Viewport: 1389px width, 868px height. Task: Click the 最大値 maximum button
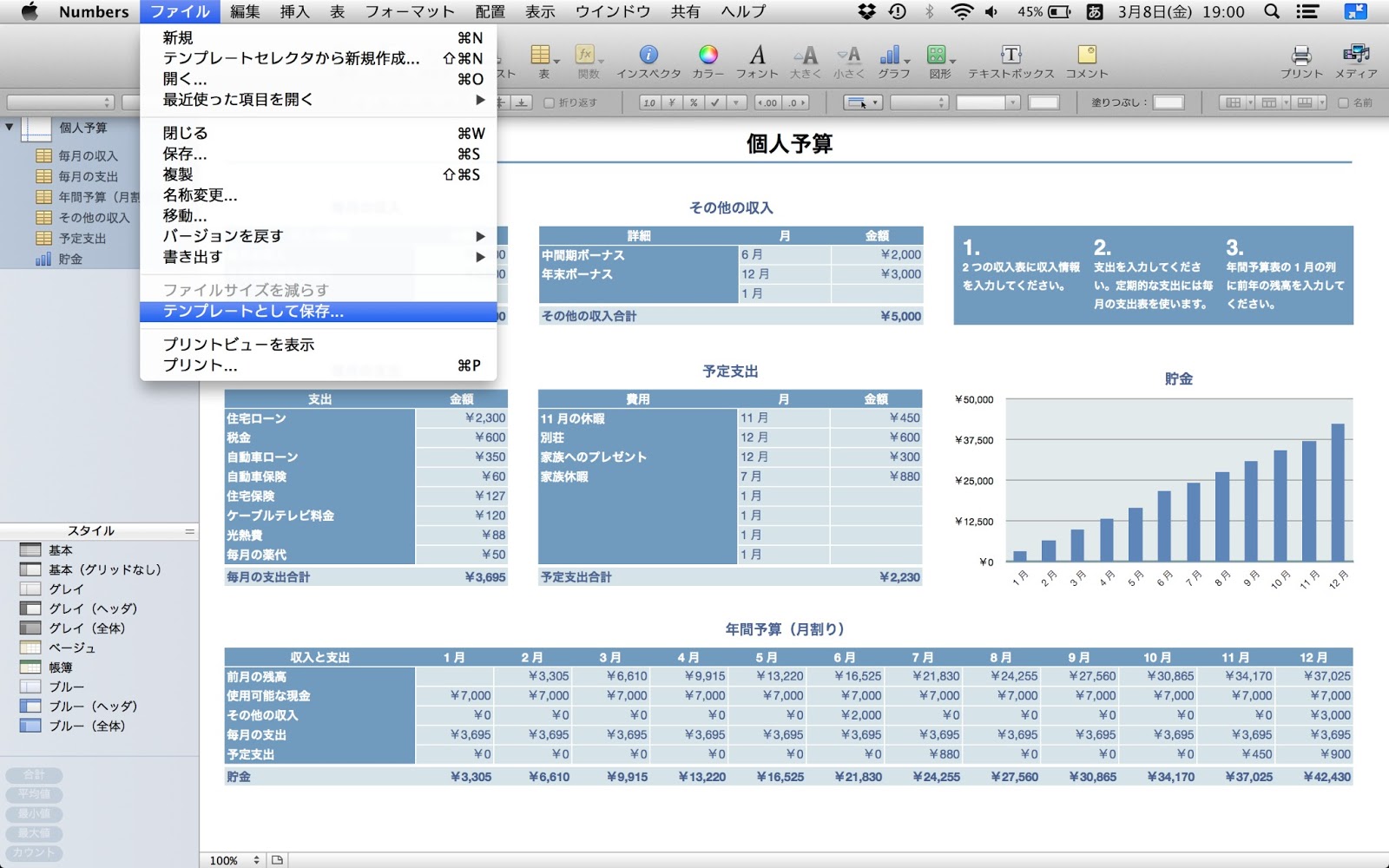pyautogui.click(x=34, y=833)
